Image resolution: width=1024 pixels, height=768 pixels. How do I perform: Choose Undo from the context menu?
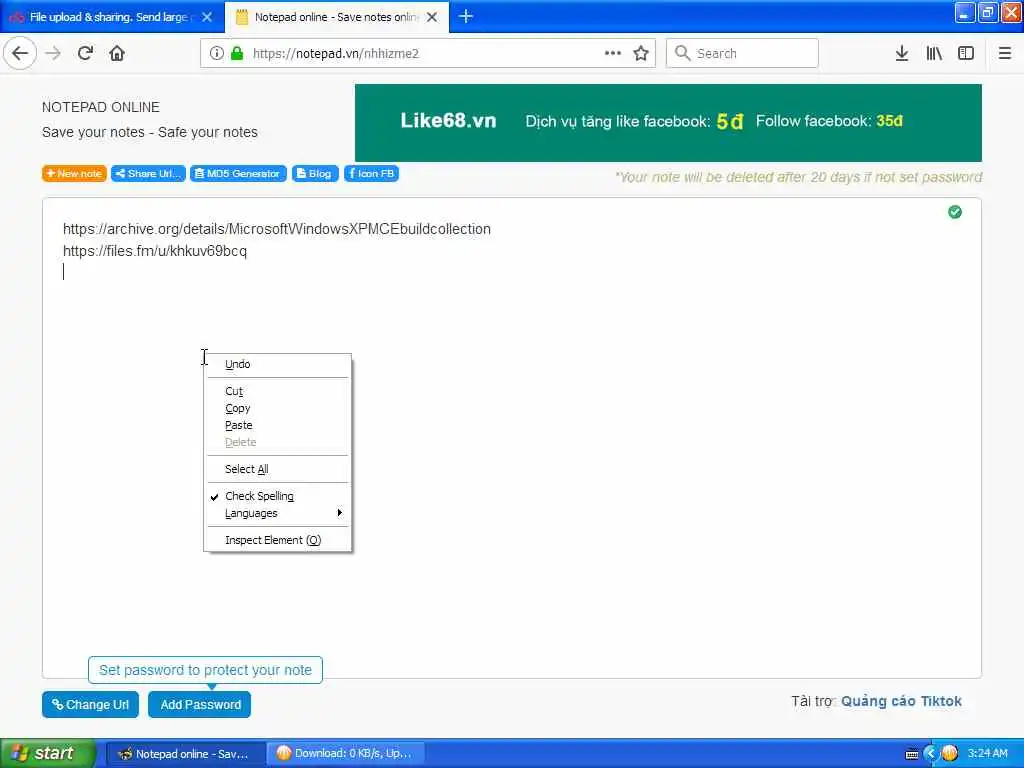(x=278, y=364)
